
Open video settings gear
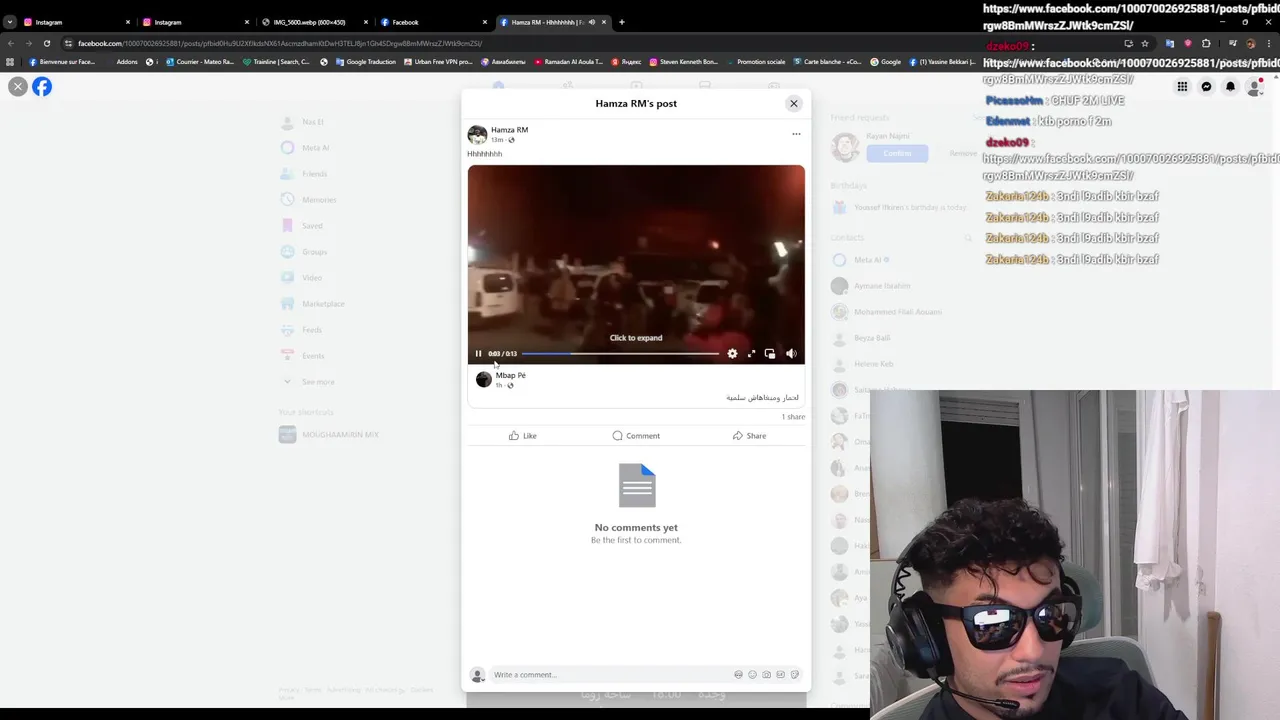click(732, 353)
